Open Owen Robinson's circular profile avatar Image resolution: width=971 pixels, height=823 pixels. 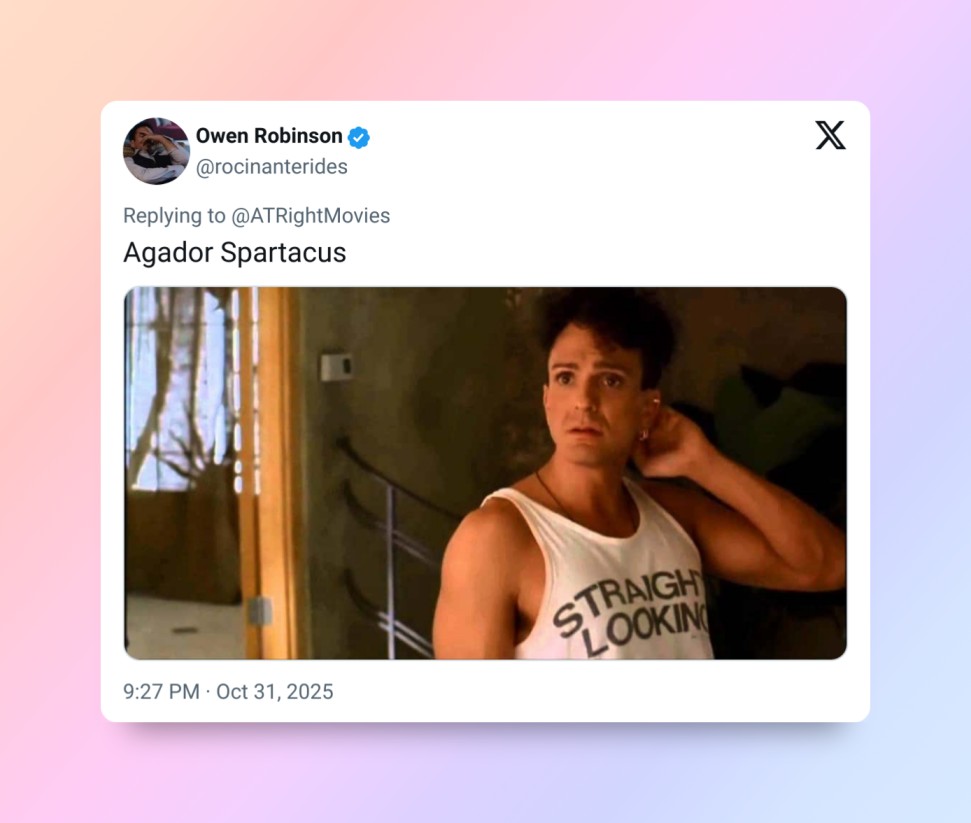tap(156, 151)
